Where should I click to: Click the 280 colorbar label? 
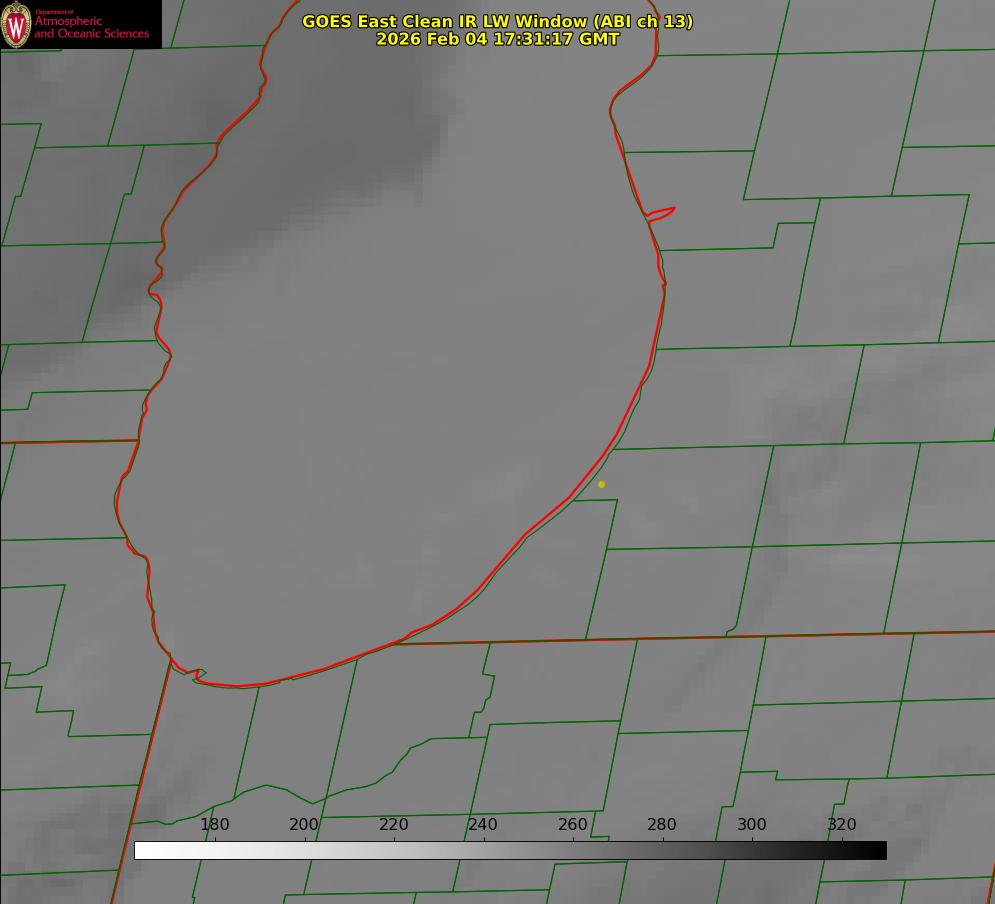[x=662, y=824]
